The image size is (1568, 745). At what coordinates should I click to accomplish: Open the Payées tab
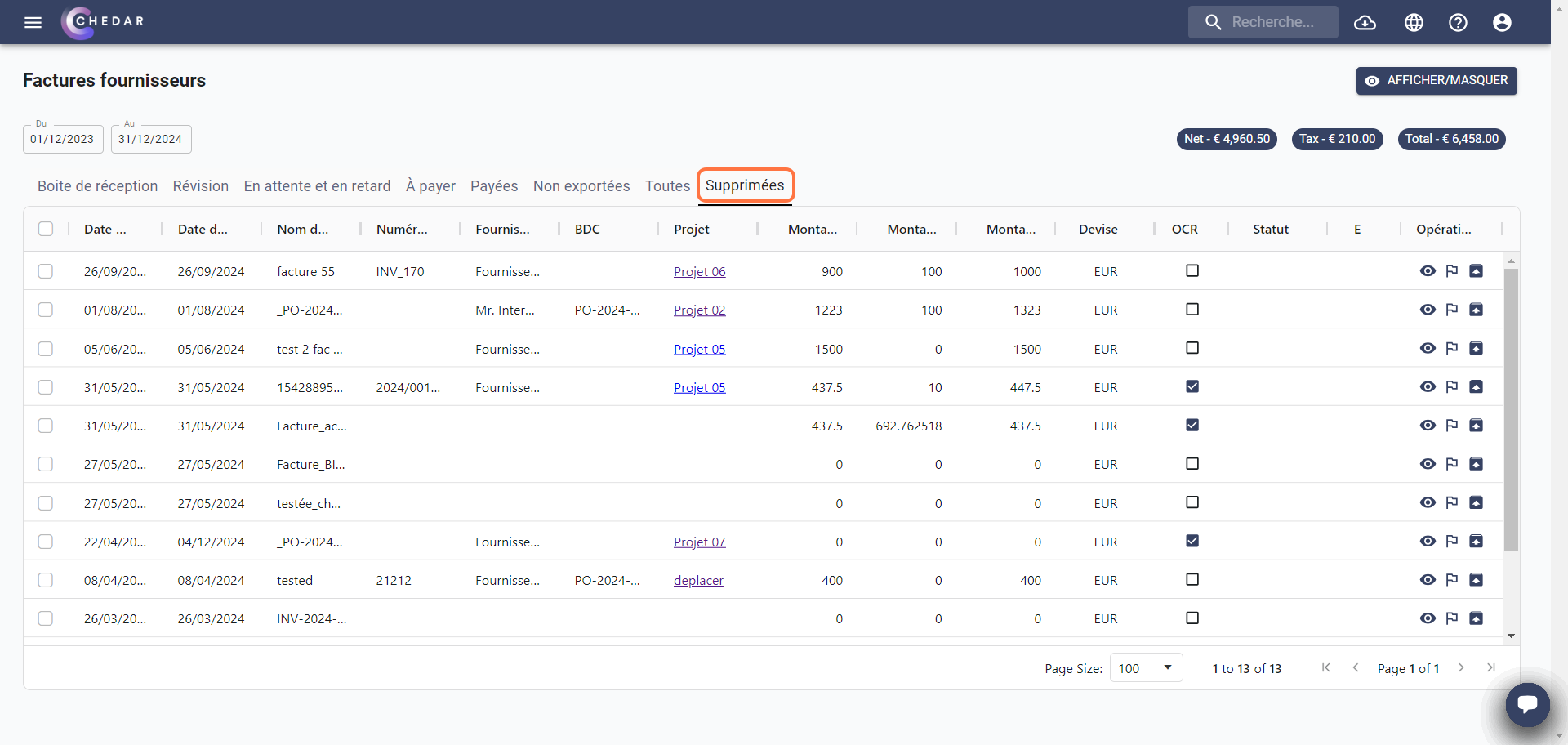point(494,186)
